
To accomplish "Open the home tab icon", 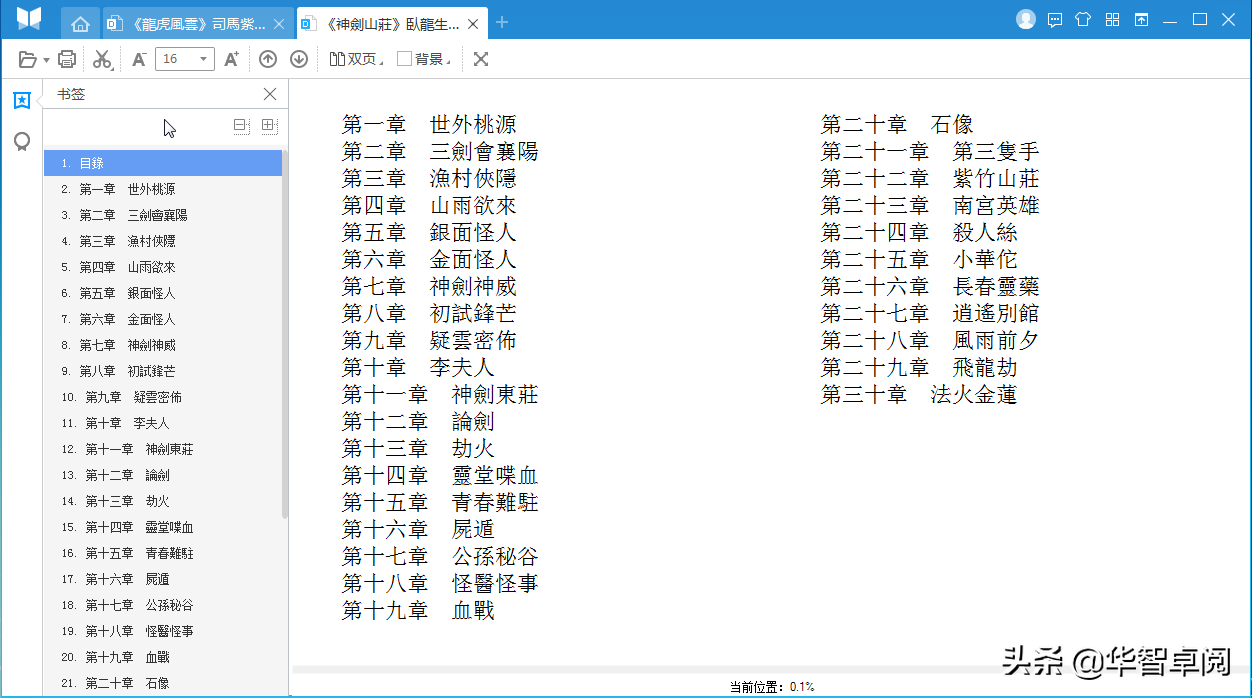I will 80,23.
